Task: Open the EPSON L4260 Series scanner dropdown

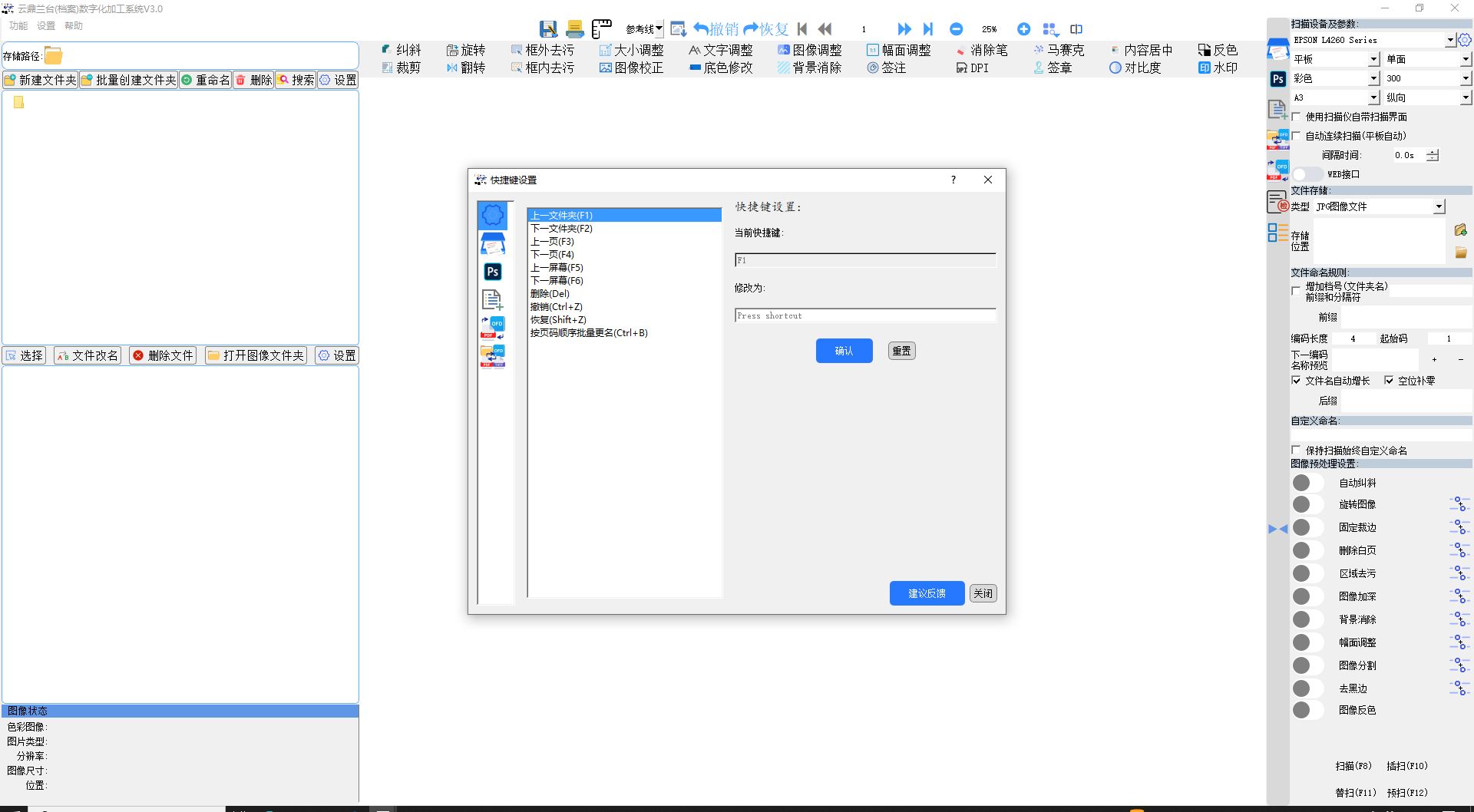Action: click(1449, 40)
